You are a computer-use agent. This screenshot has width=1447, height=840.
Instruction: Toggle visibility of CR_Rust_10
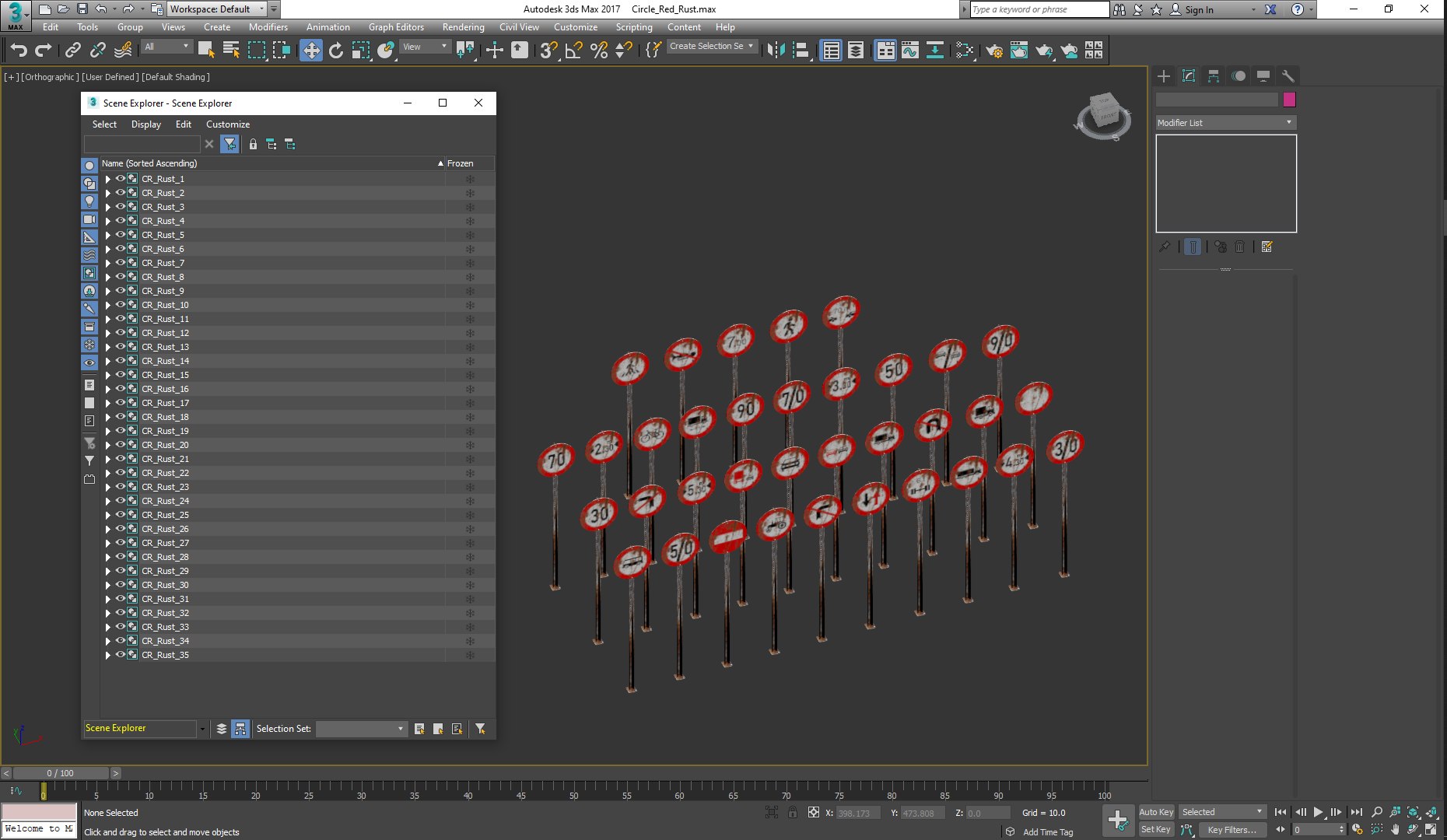coord(121,304)
